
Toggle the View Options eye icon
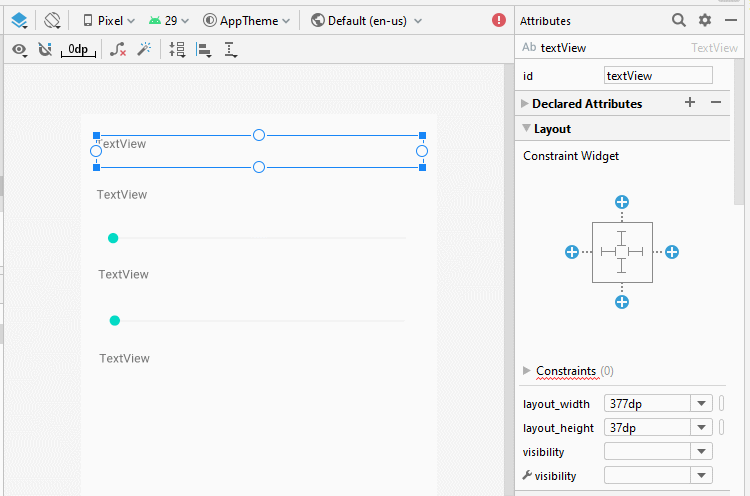coord(19,49)
